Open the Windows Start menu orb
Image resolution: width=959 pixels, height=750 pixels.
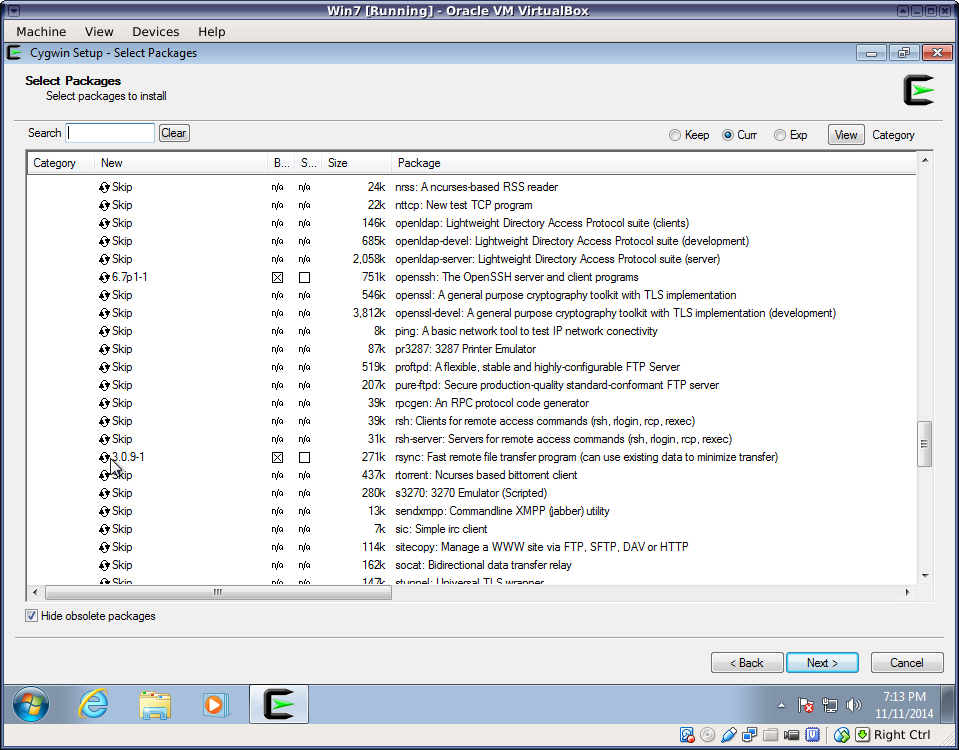tap(31, 704)
